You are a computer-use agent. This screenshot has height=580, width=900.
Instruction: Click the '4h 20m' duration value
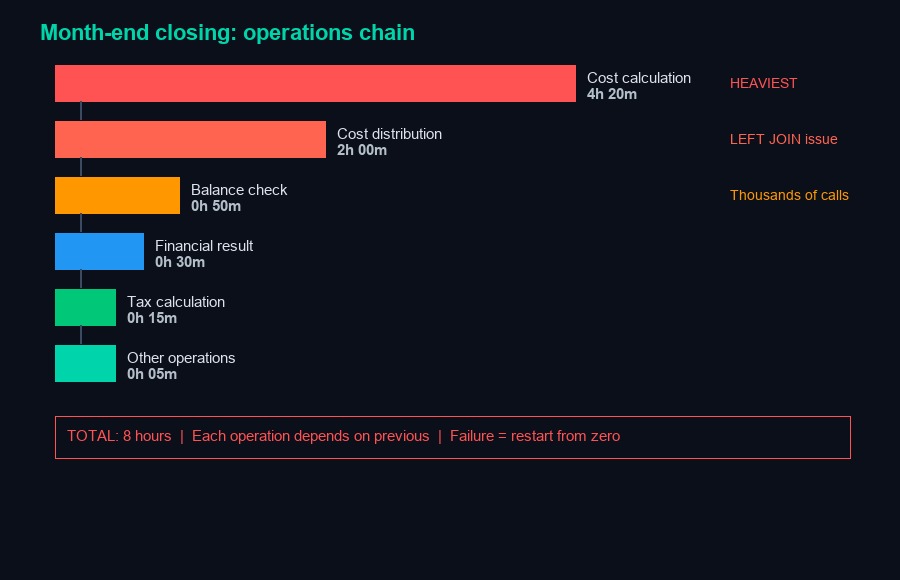pyautogui.click(x=612, y=94)
